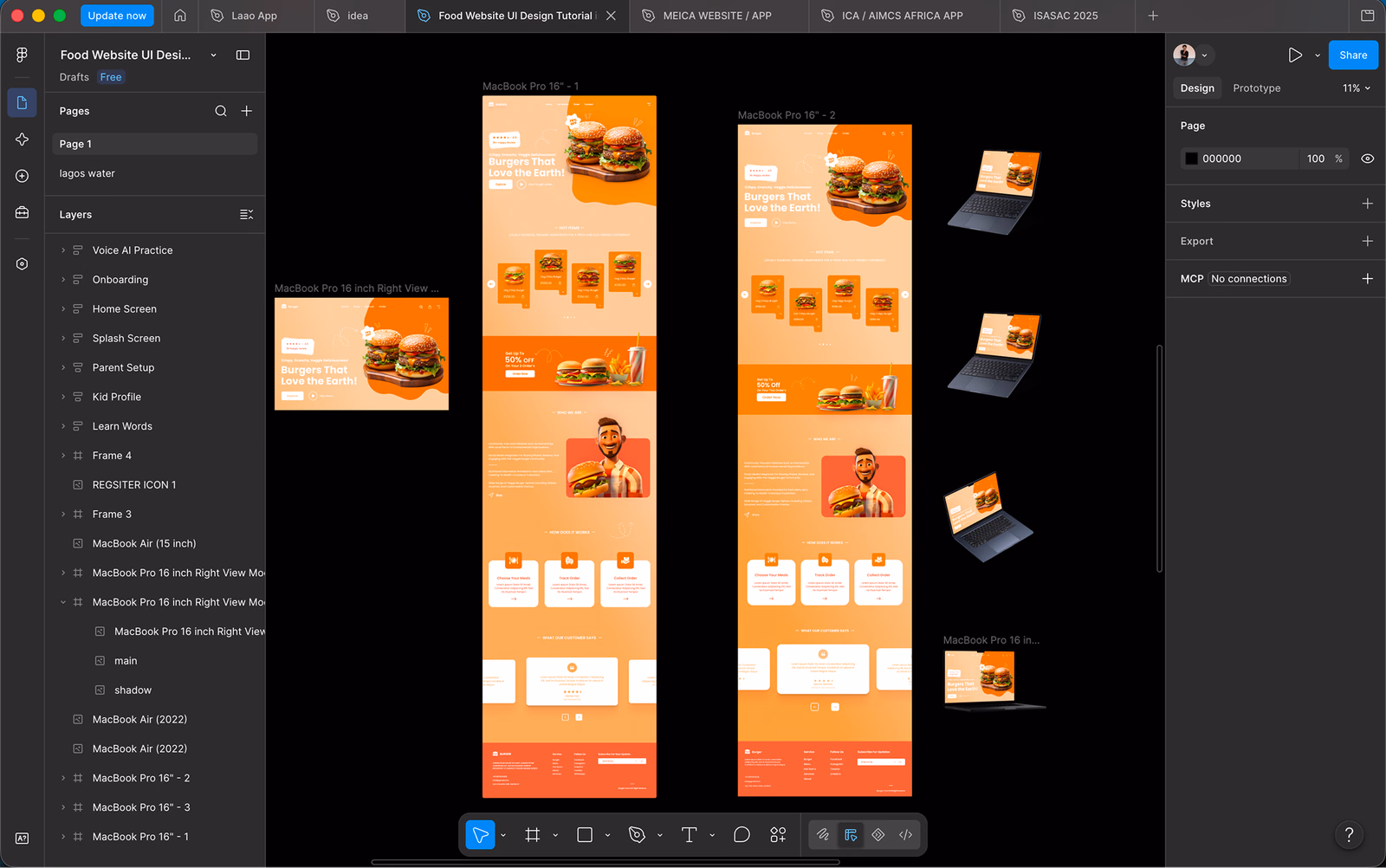Viewport: 1386px width, 868px height.
Task: Click the Home icon in tab bar
Action: click(180, 16)
